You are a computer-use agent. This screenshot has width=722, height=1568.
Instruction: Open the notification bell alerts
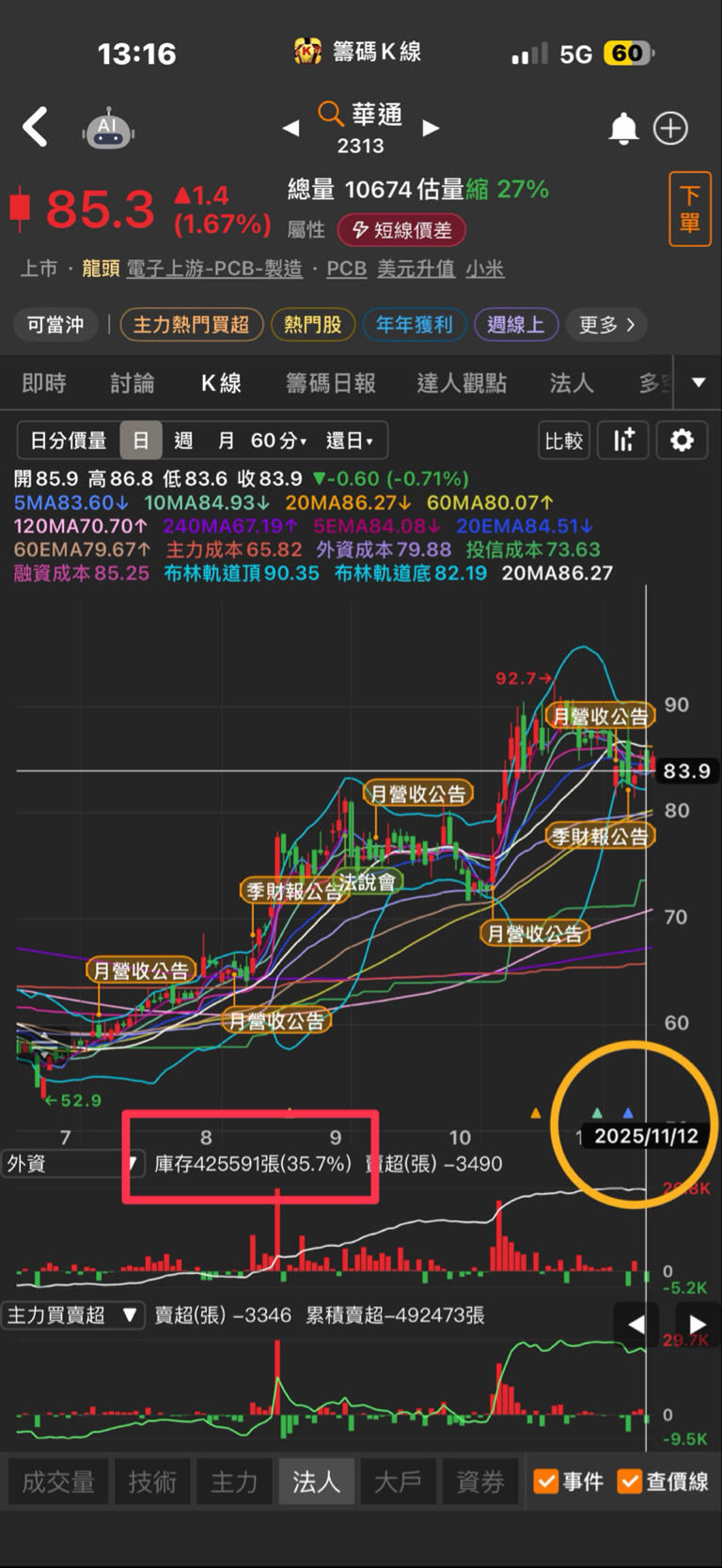(x=623, y=128)
